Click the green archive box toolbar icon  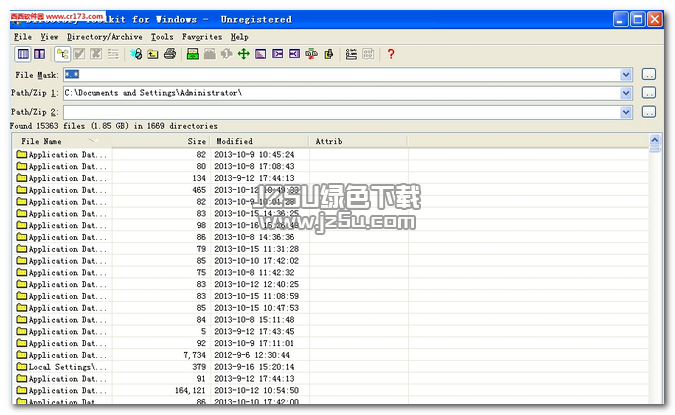[192, 54]
